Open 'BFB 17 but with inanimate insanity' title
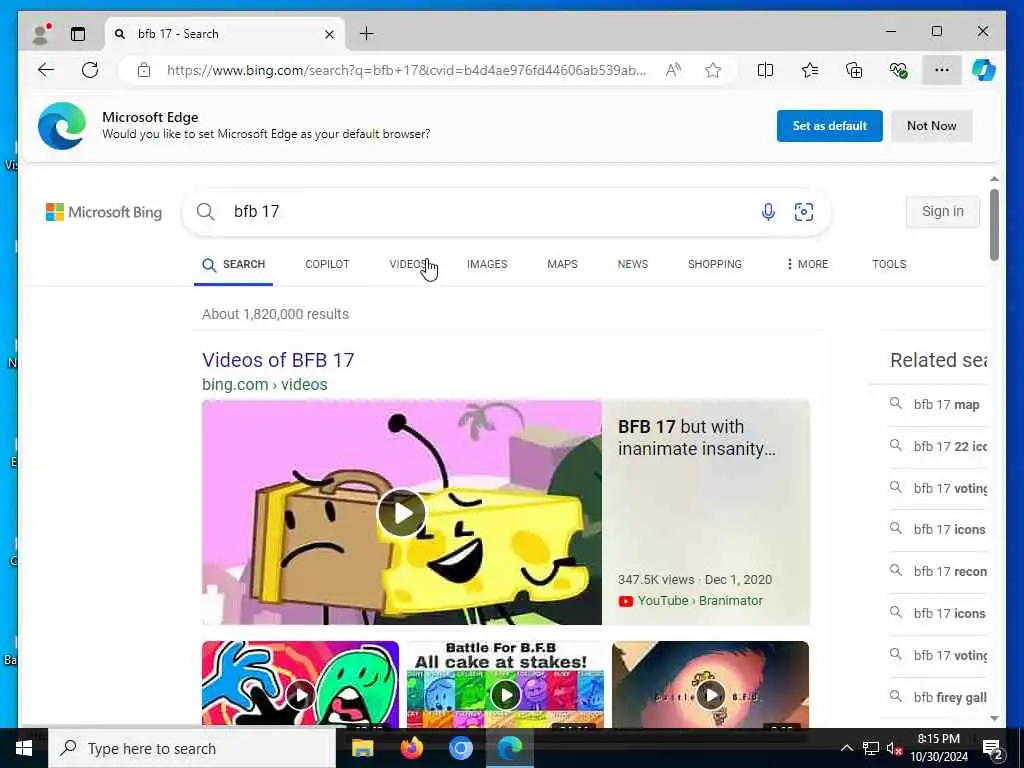This screenshot has height=768, width=1024. click(x=697, y=438)
